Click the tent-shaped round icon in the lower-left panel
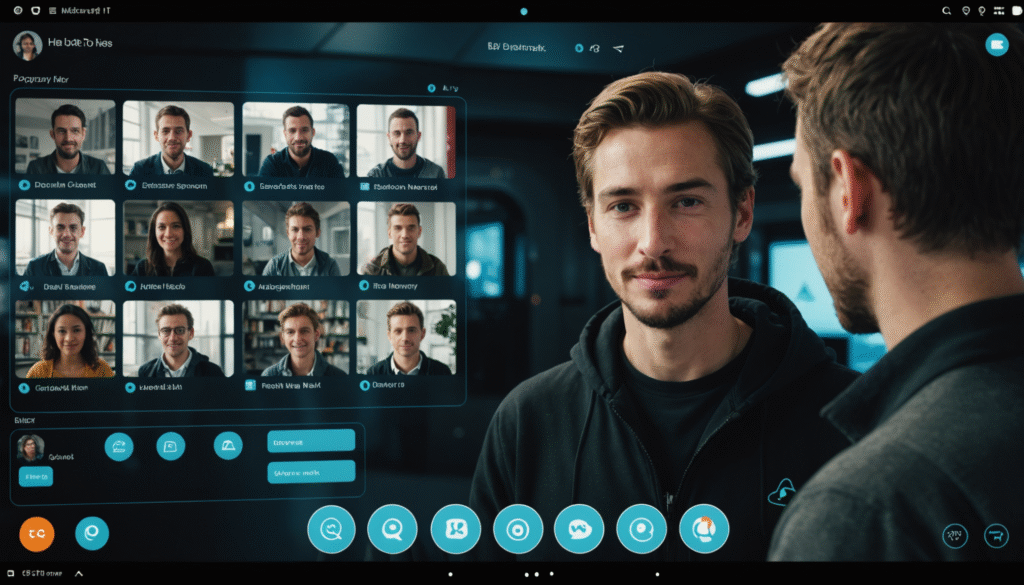The height and width of the screenshot is (585, 1024). 228,445
